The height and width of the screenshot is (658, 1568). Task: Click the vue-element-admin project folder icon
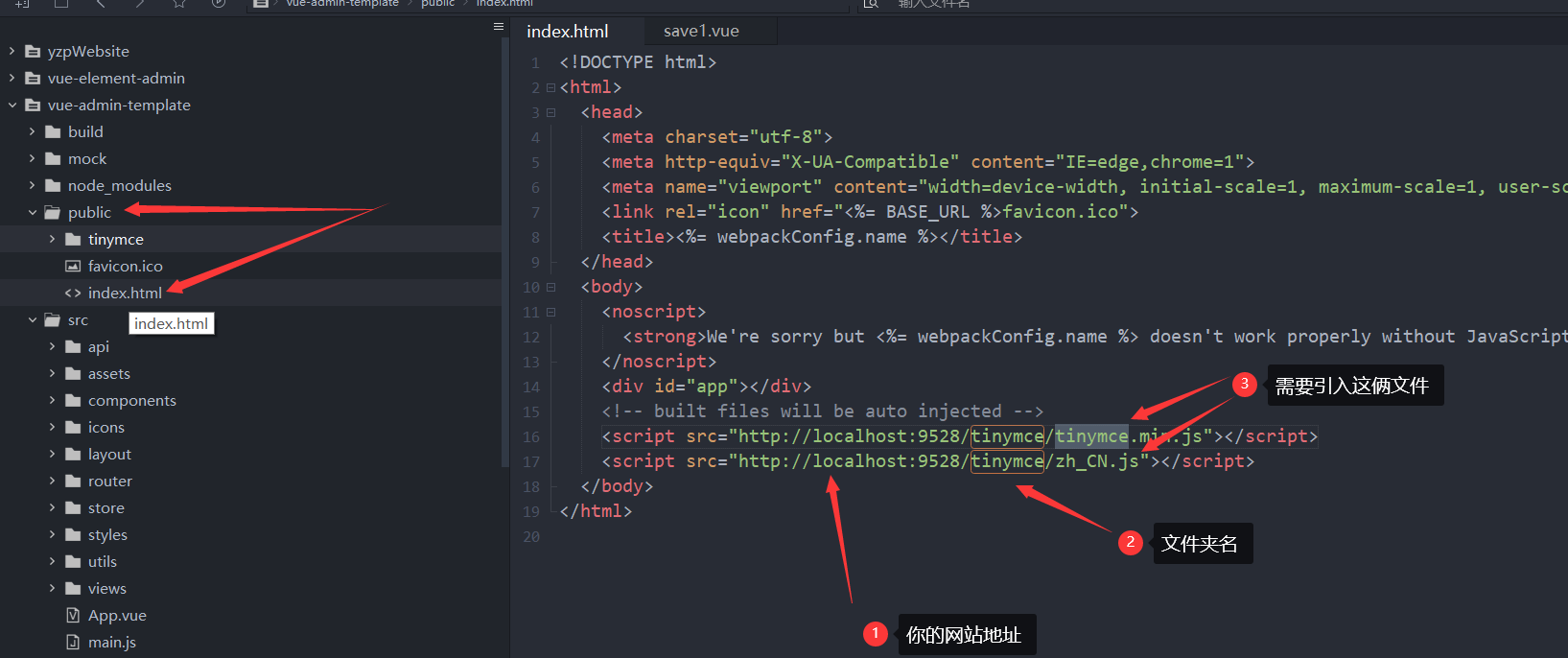[x=33, y=78]
